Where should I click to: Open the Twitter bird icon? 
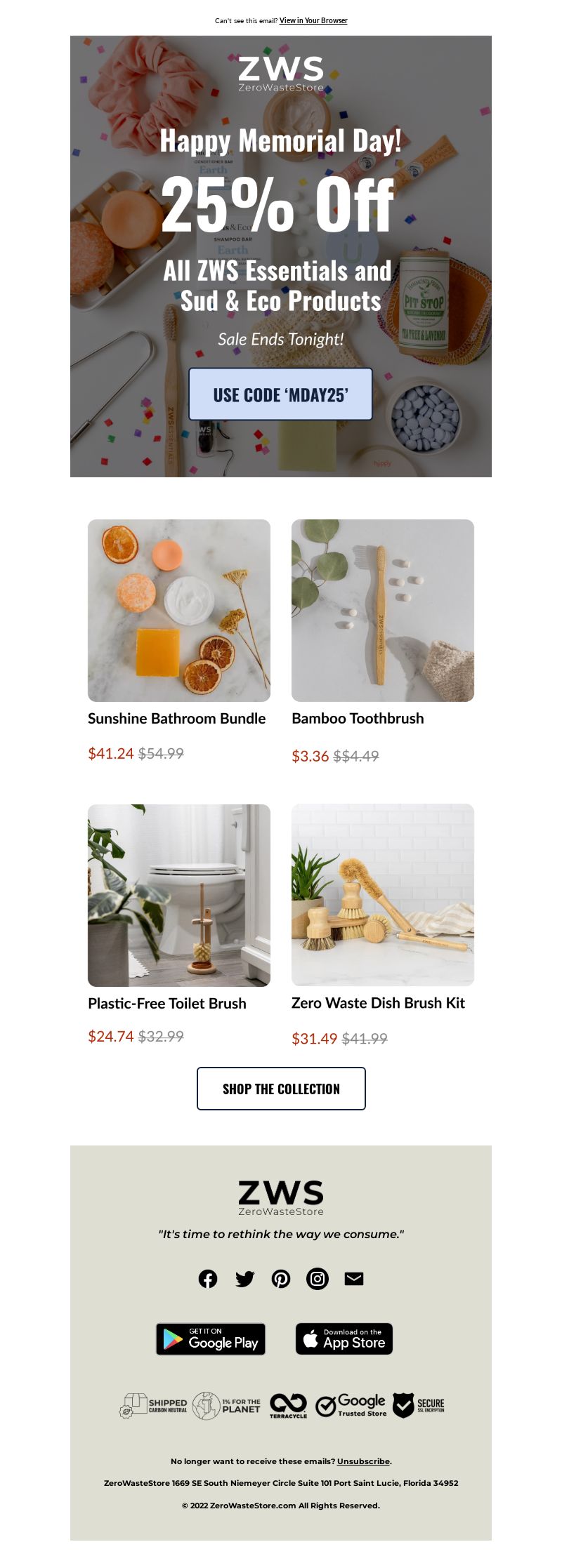click(x=244, y=1279)
